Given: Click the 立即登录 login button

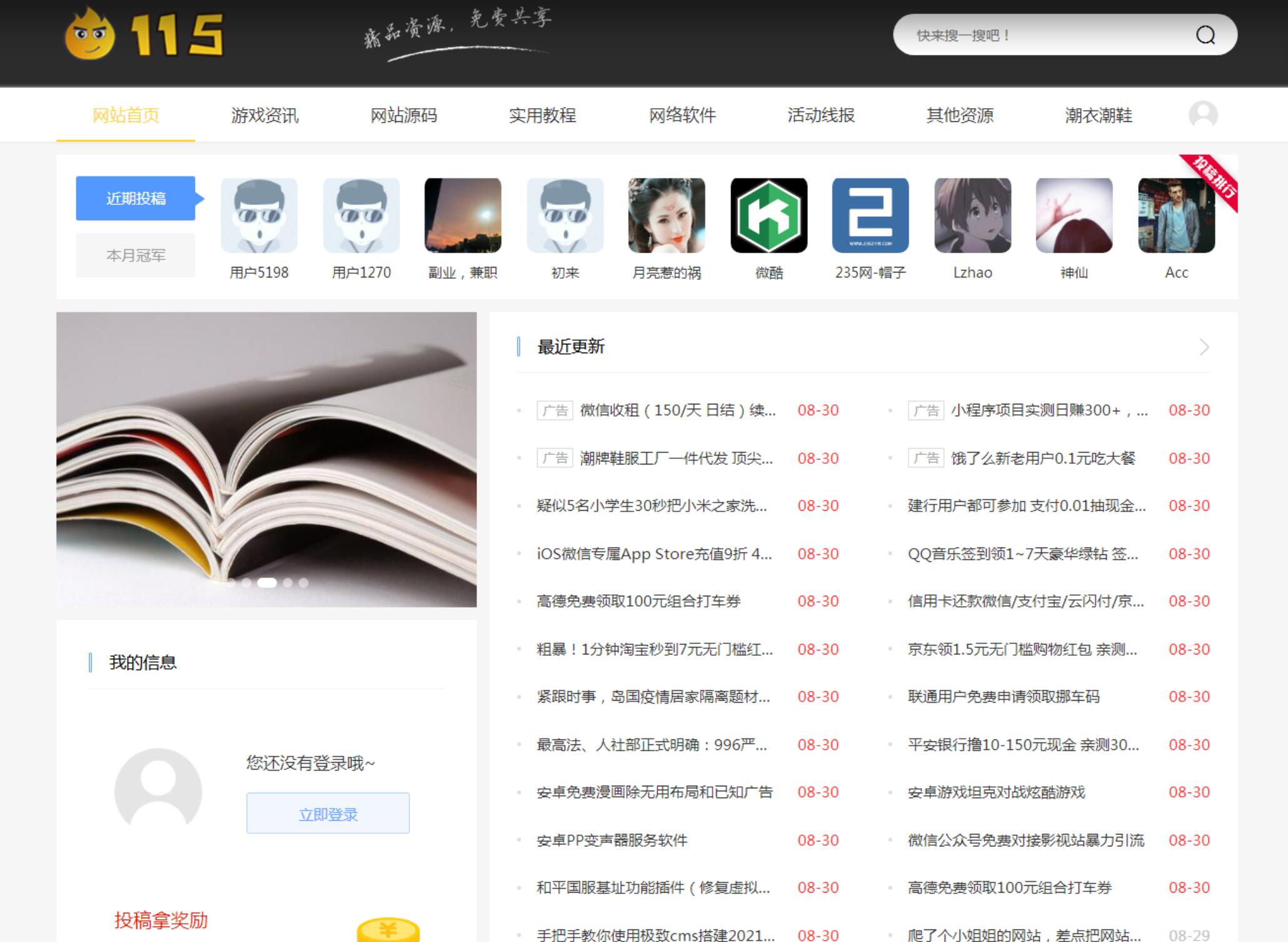Looking at the screenshot, I should pos(327,813).
